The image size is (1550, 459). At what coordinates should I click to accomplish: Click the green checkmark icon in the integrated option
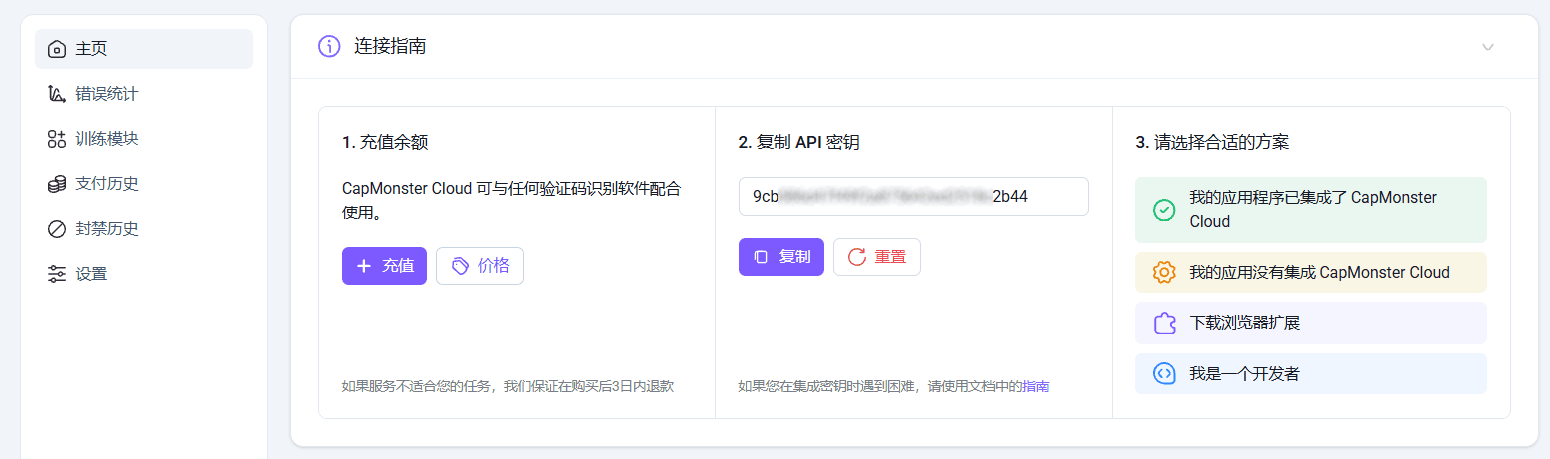[1164, 210]
